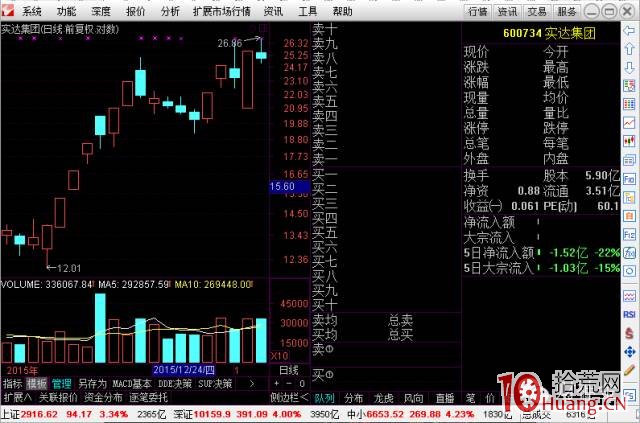Image resolution: width=640 pixels, height=423 pixels.
Task: Click the + zoom in chart button
Action: (x=277, y=384)
